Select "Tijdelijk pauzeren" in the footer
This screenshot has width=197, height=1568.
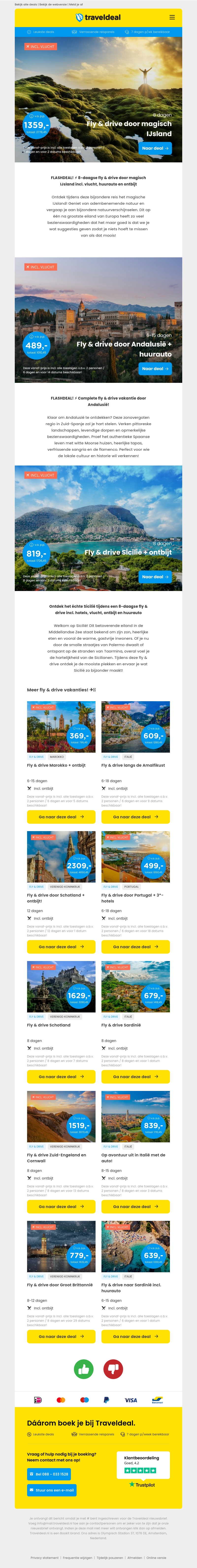point(110,1558)
